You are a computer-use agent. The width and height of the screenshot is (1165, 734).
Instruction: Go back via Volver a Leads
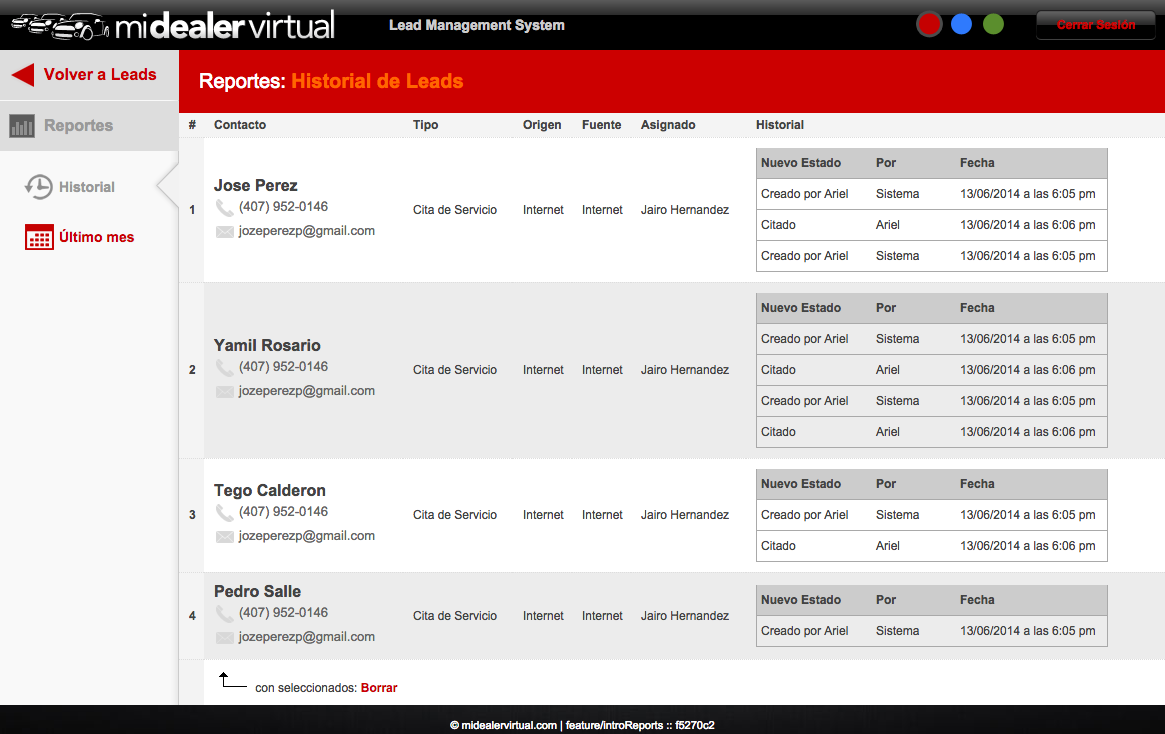pyautogui.click(x=100, y=74)
